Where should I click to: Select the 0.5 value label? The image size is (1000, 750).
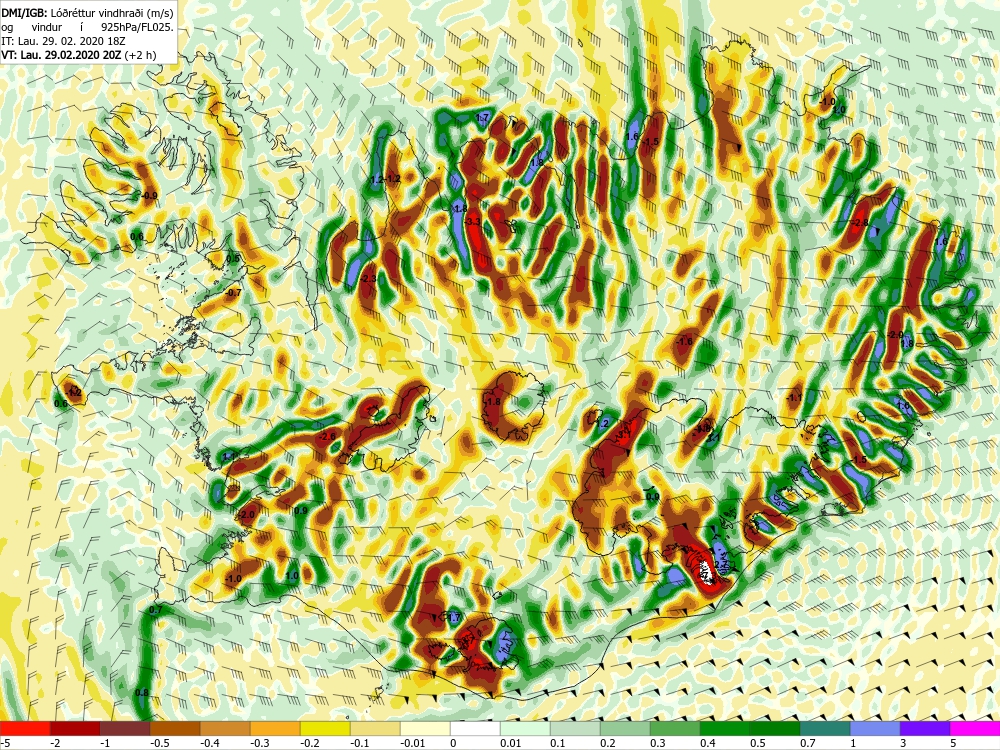click(x=233, y=259)
